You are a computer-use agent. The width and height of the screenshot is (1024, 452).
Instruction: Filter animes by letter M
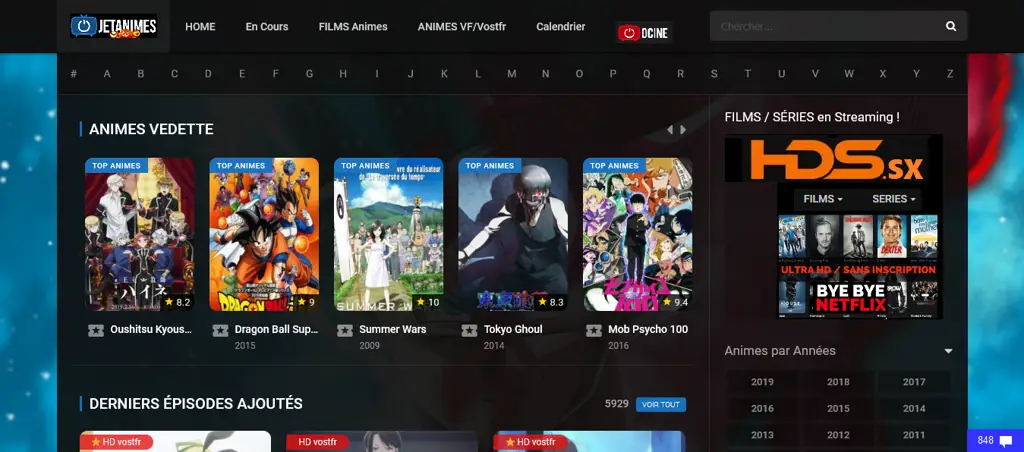tap(511, 74)
